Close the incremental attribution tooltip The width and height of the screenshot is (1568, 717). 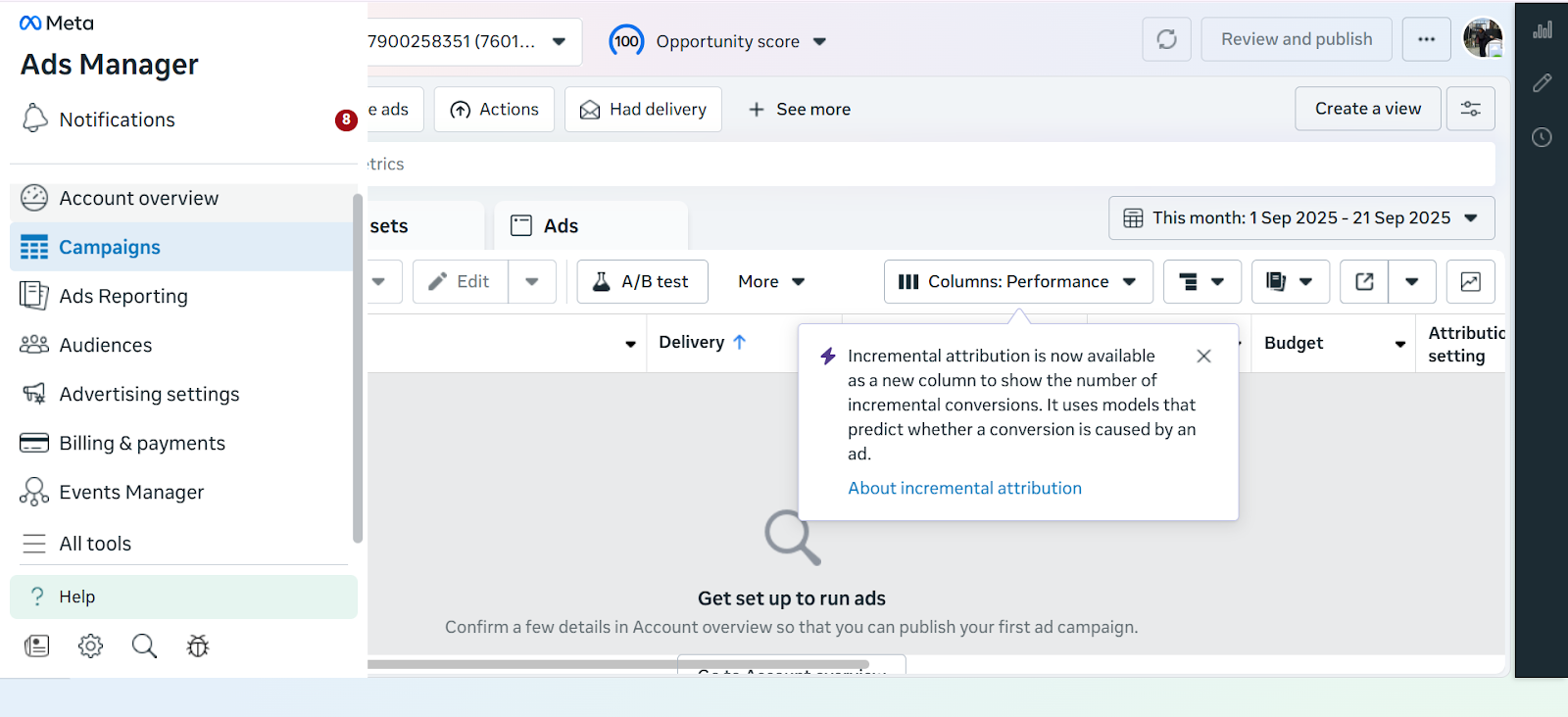tap(1203, 357)
